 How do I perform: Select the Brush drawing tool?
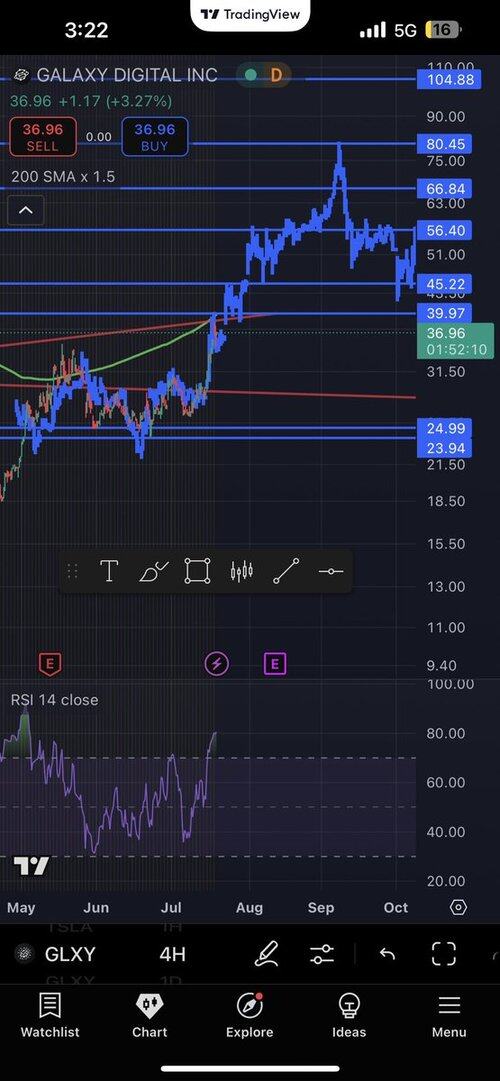pyautogui.click(x=154, y=572)
